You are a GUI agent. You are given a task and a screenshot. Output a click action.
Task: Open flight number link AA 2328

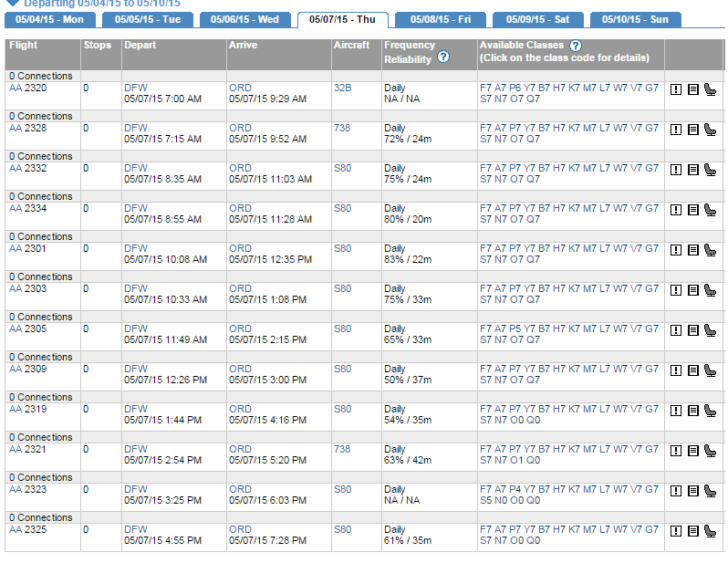tap(28, 128)
